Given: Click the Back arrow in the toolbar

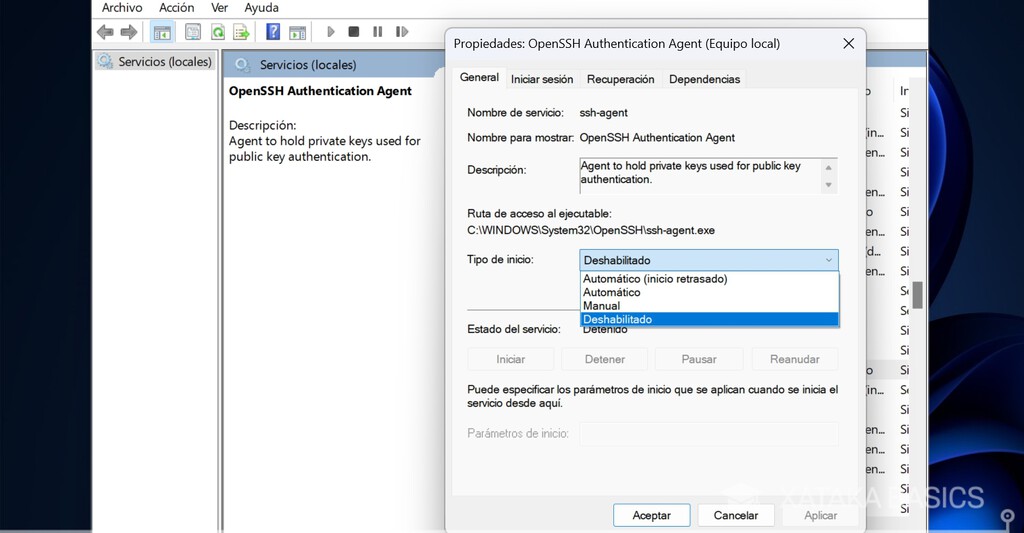Looking at the screenshot, I should tap(105, 32).
